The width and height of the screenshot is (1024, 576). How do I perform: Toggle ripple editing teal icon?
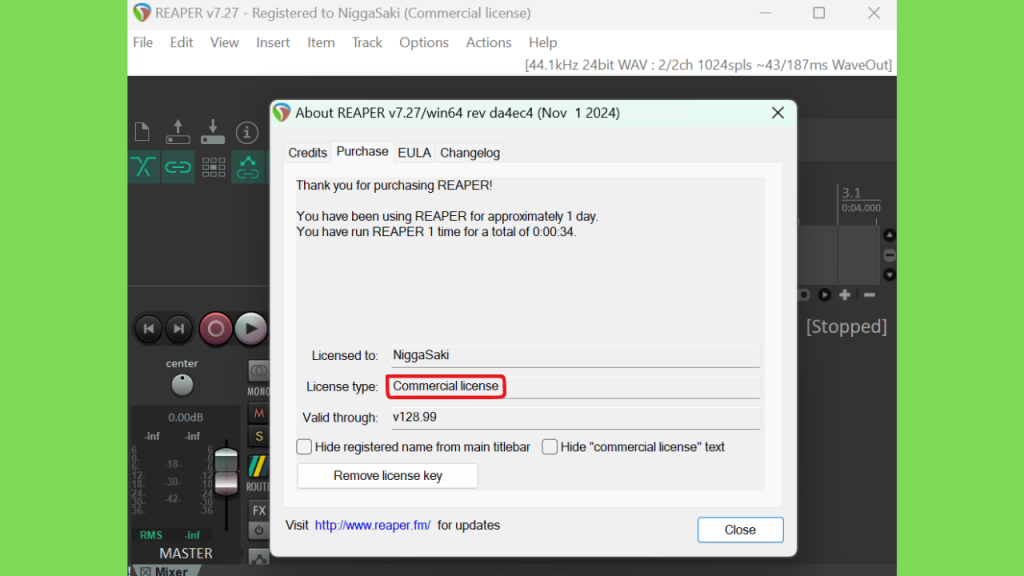[247, 167]
